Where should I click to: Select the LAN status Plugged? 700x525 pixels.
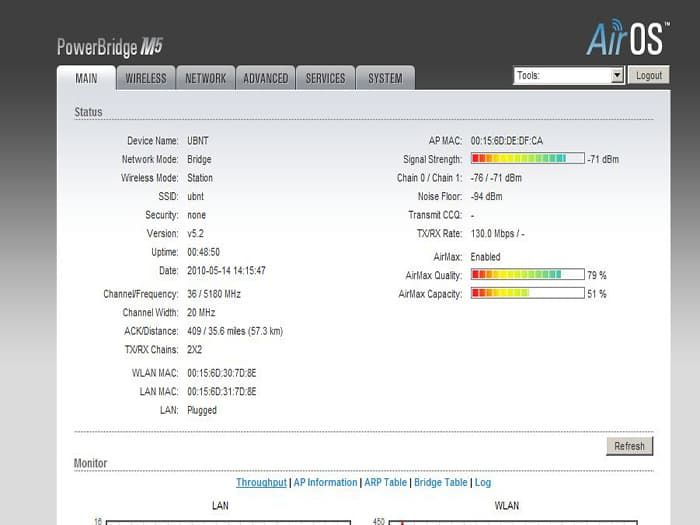[x=202, y=410]
